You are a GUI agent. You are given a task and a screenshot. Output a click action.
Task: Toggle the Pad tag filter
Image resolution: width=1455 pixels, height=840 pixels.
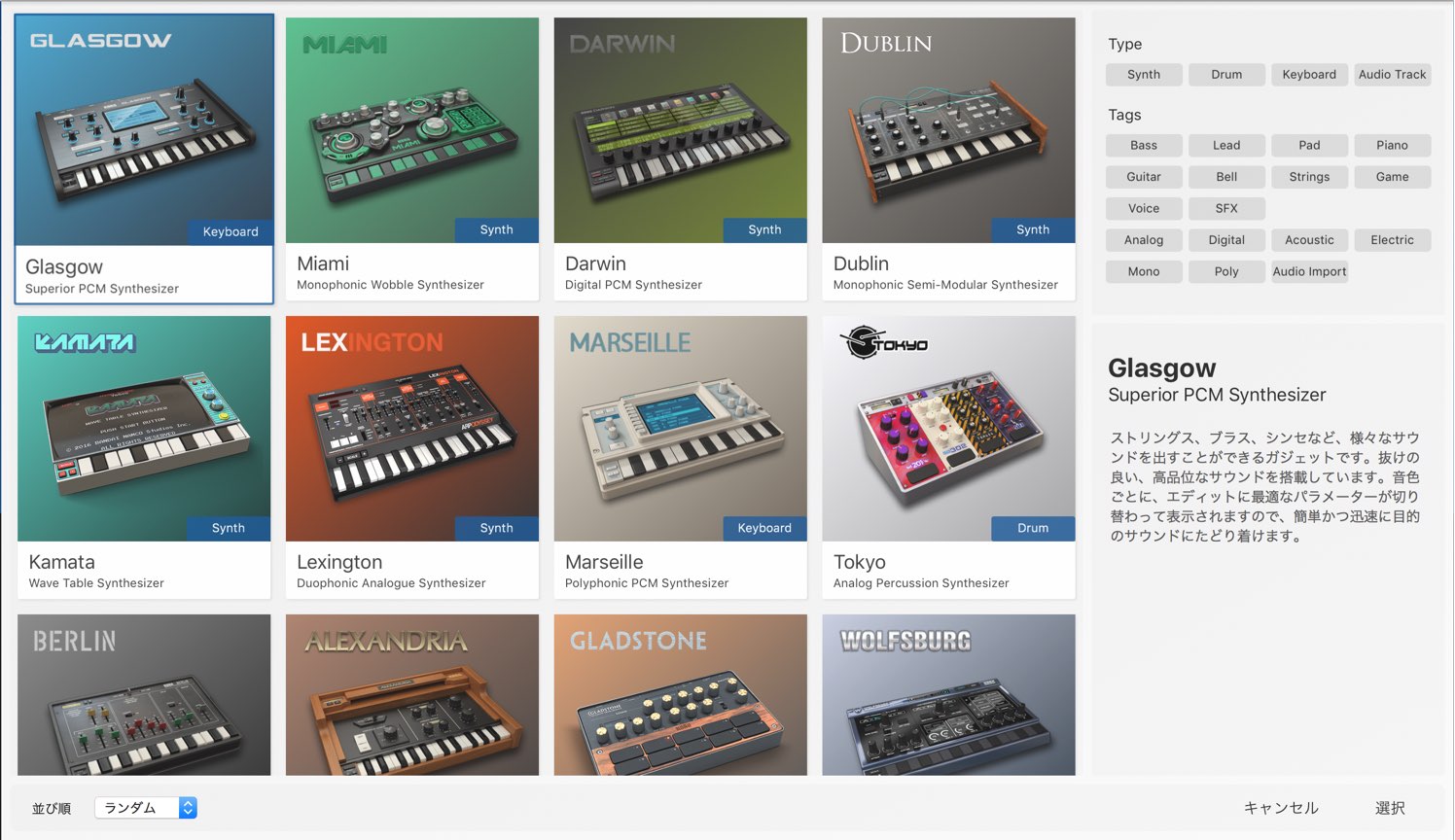(1309, 146)
